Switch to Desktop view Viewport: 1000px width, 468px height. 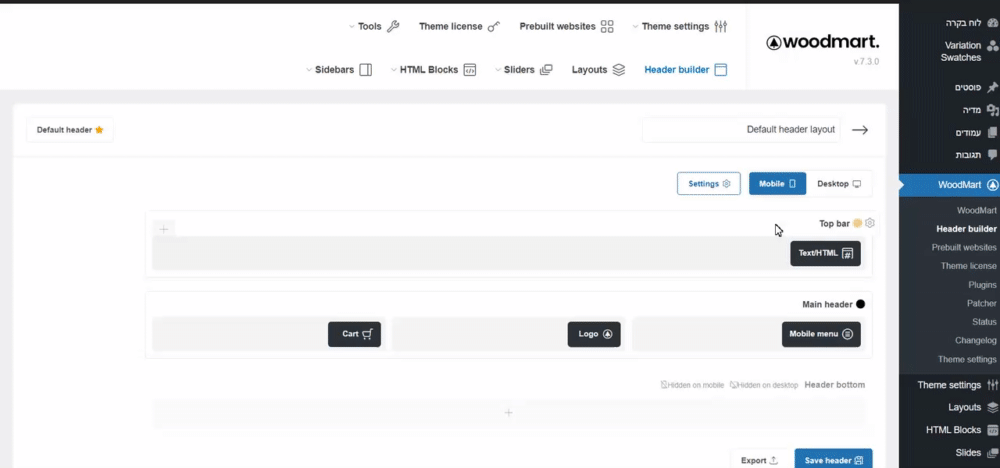click(x=839, y=184)
